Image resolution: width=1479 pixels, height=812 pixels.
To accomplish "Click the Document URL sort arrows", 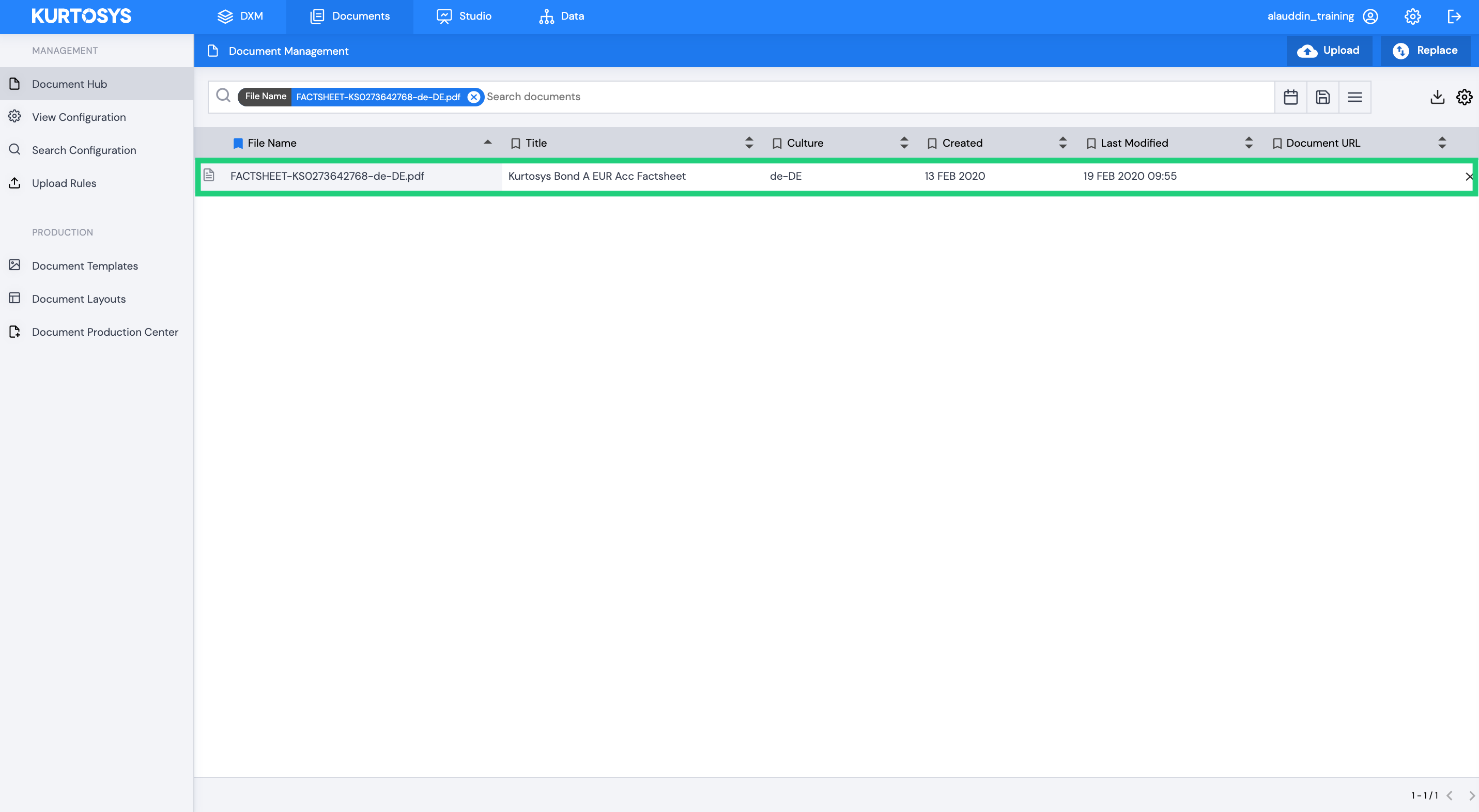I will [1442, 143].
